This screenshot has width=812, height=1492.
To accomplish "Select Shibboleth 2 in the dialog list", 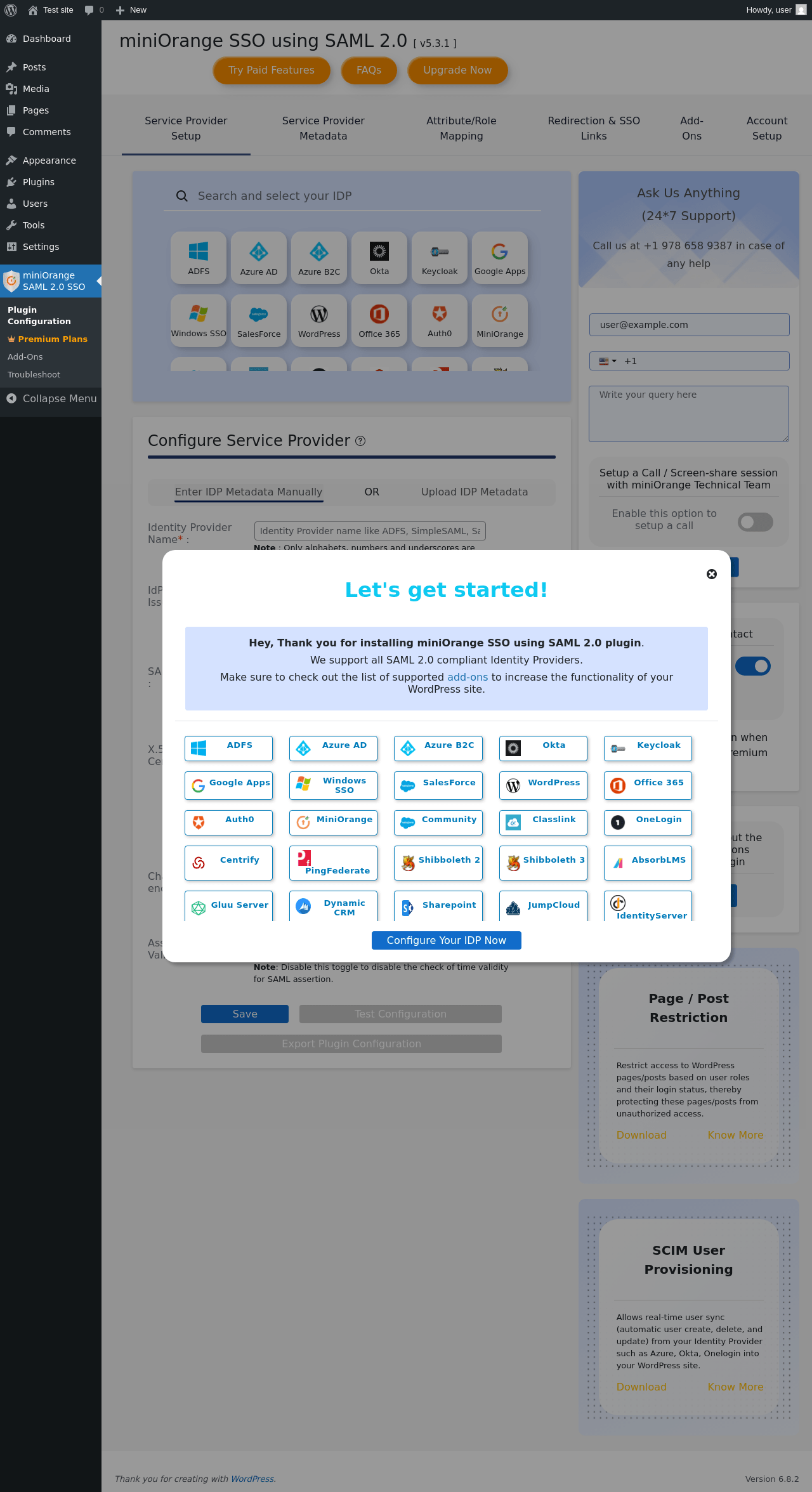I will click(438, 863).
